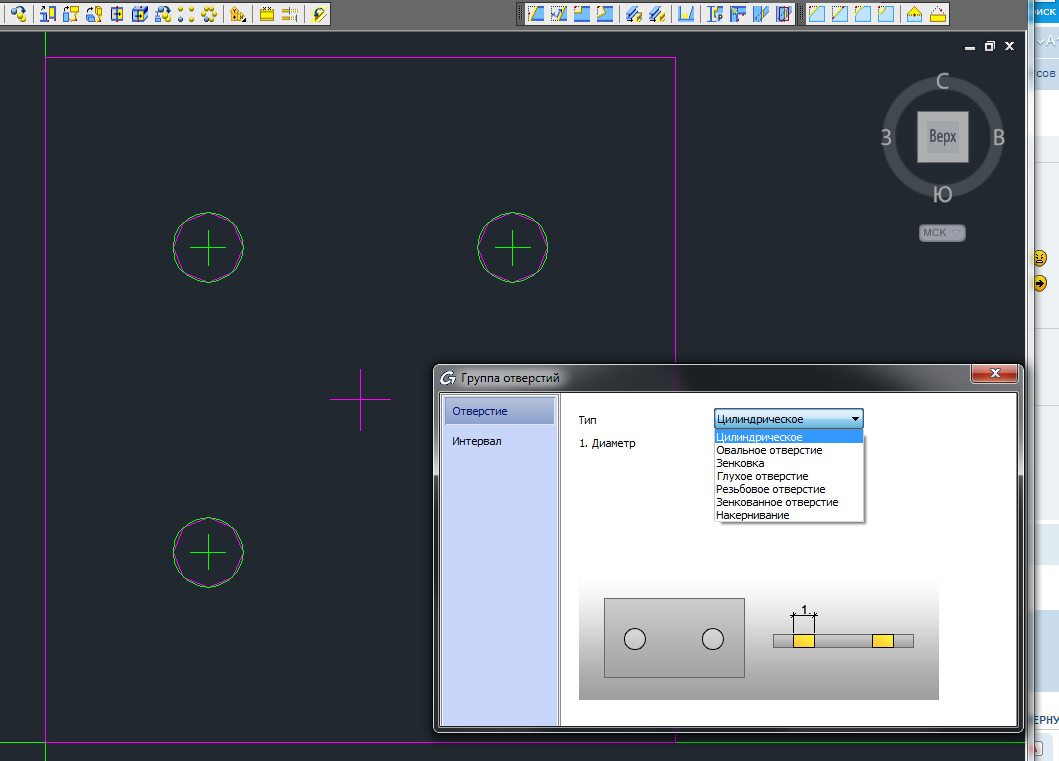This screenshot has height=761, width=1059.
Task: Expand the МСК coordinate system dropdown
Action: [942, 233]
